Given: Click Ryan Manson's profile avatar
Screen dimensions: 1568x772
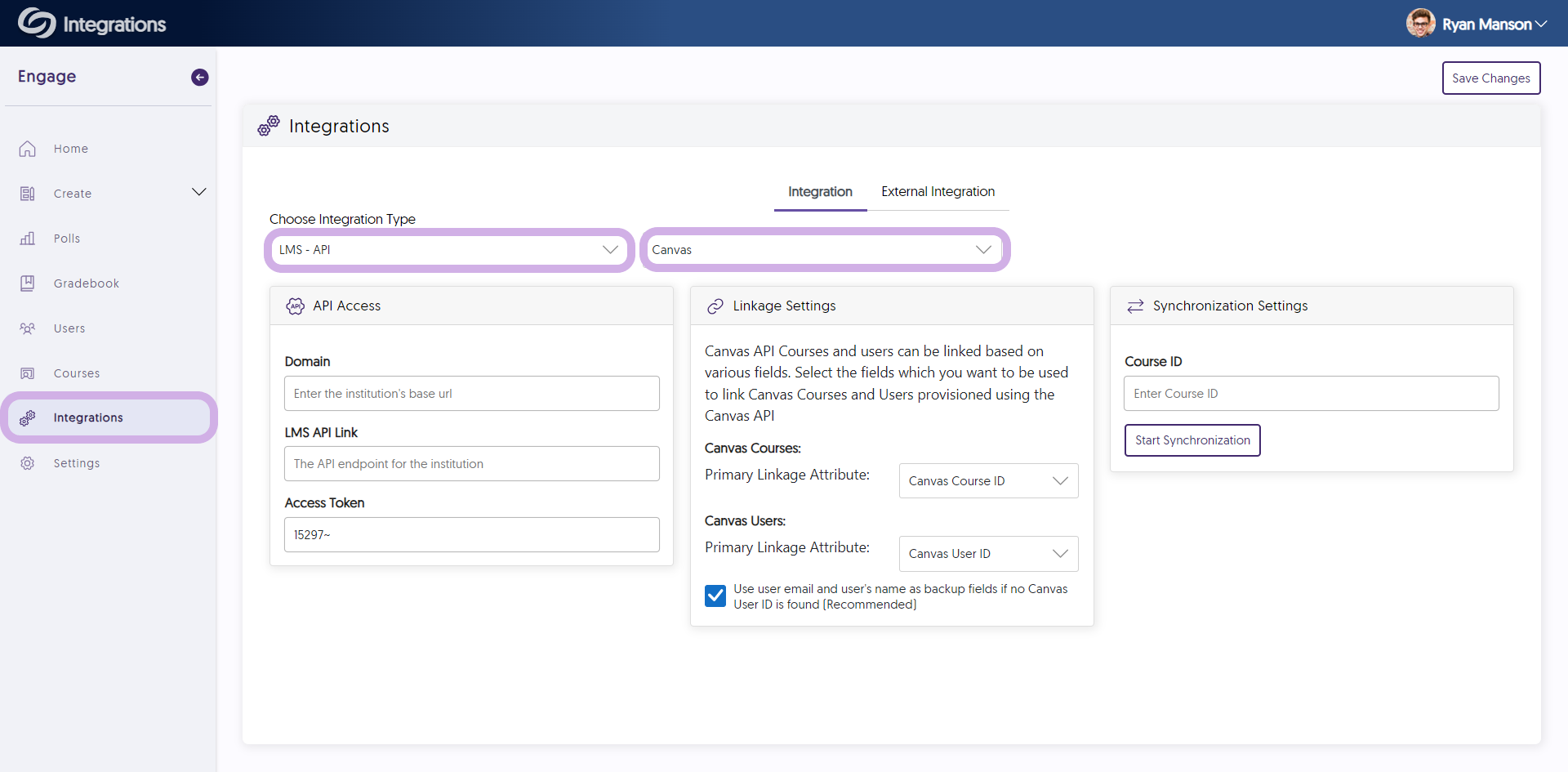Looking at the screenshot, I should pyautogui.click(x=1420, y=24).
